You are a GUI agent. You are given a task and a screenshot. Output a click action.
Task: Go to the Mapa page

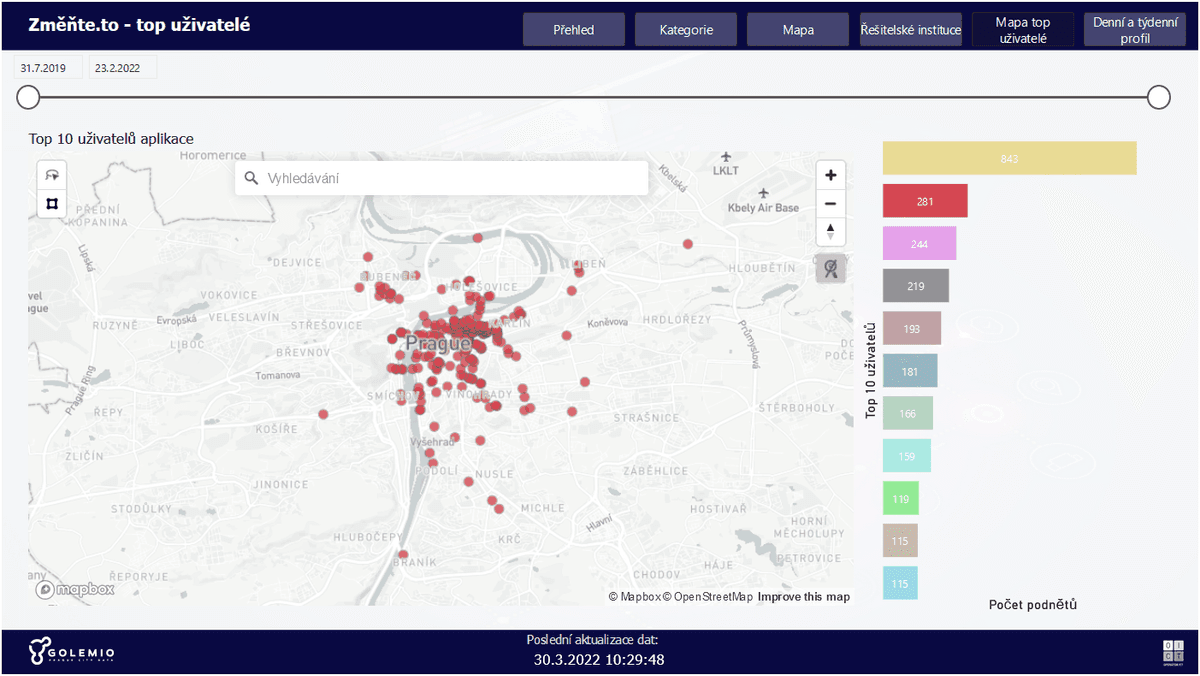798,30
